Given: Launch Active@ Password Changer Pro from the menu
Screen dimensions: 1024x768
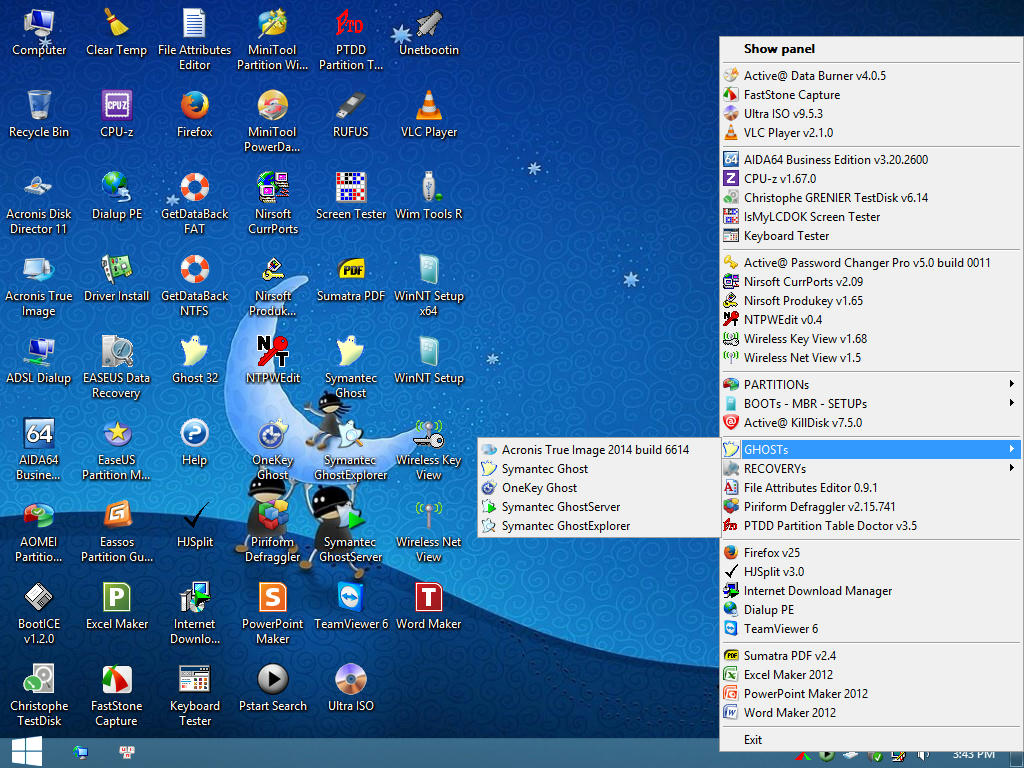Looking at the screenshot, I should (x=871, y=263).
